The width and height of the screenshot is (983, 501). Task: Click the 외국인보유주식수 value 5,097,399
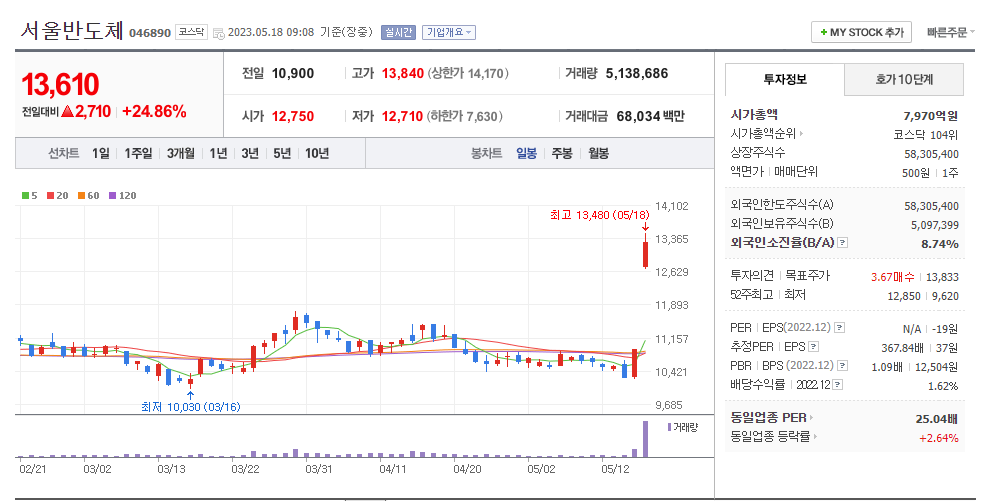(935, 225)
